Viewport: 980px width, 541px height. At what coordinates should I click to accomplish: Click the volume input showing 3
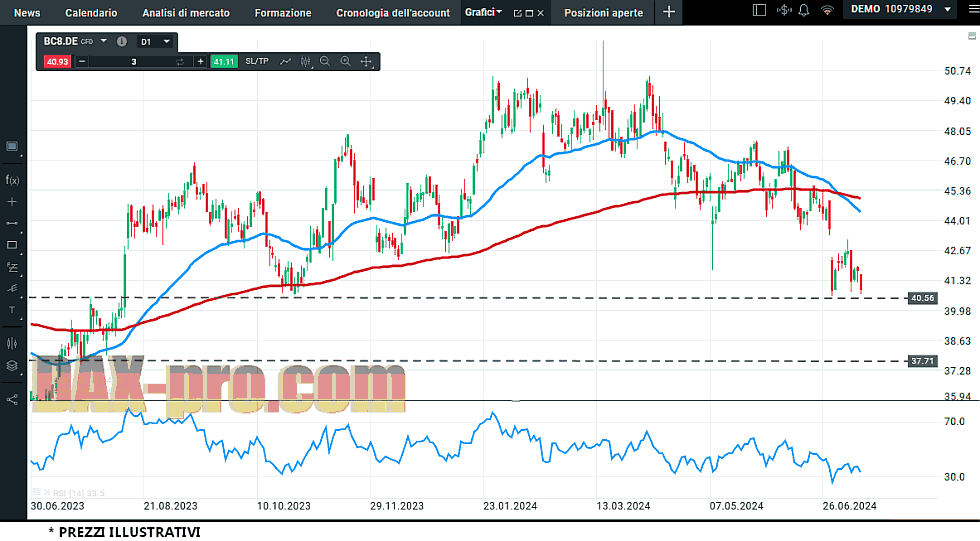134,61
